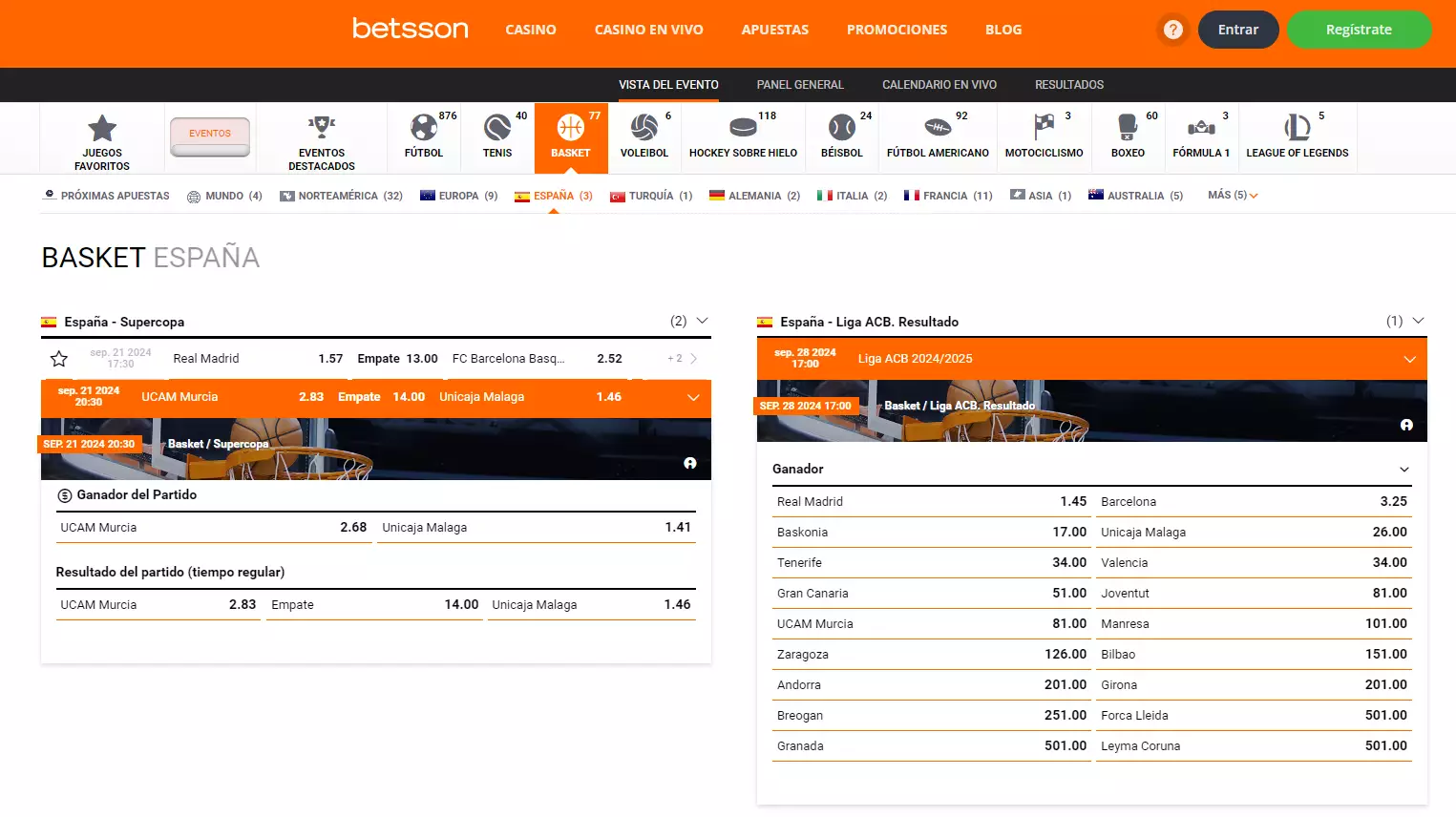Open CASINO EN VIVO menu
This screenshot has height=817, width=1456.
(x=649, y=30)
